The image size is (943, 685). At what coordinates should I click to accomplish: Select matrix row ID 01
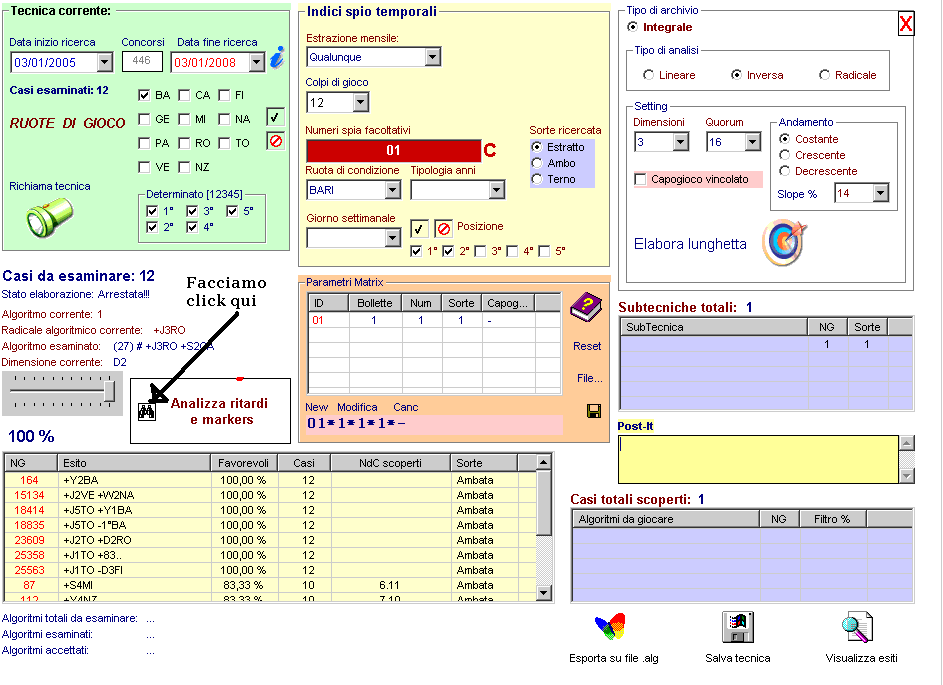pos(434,320)
